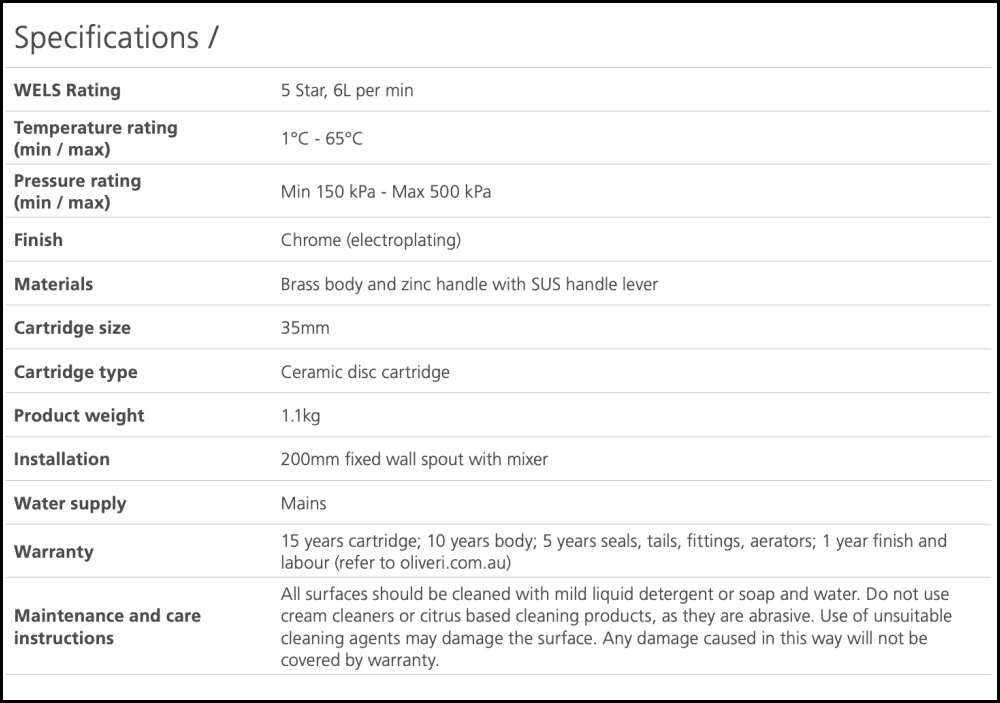This screenshot has width=1000, height=703.
Task: Click the Ceramic disc cartridge value
Action: click(365, 372)
